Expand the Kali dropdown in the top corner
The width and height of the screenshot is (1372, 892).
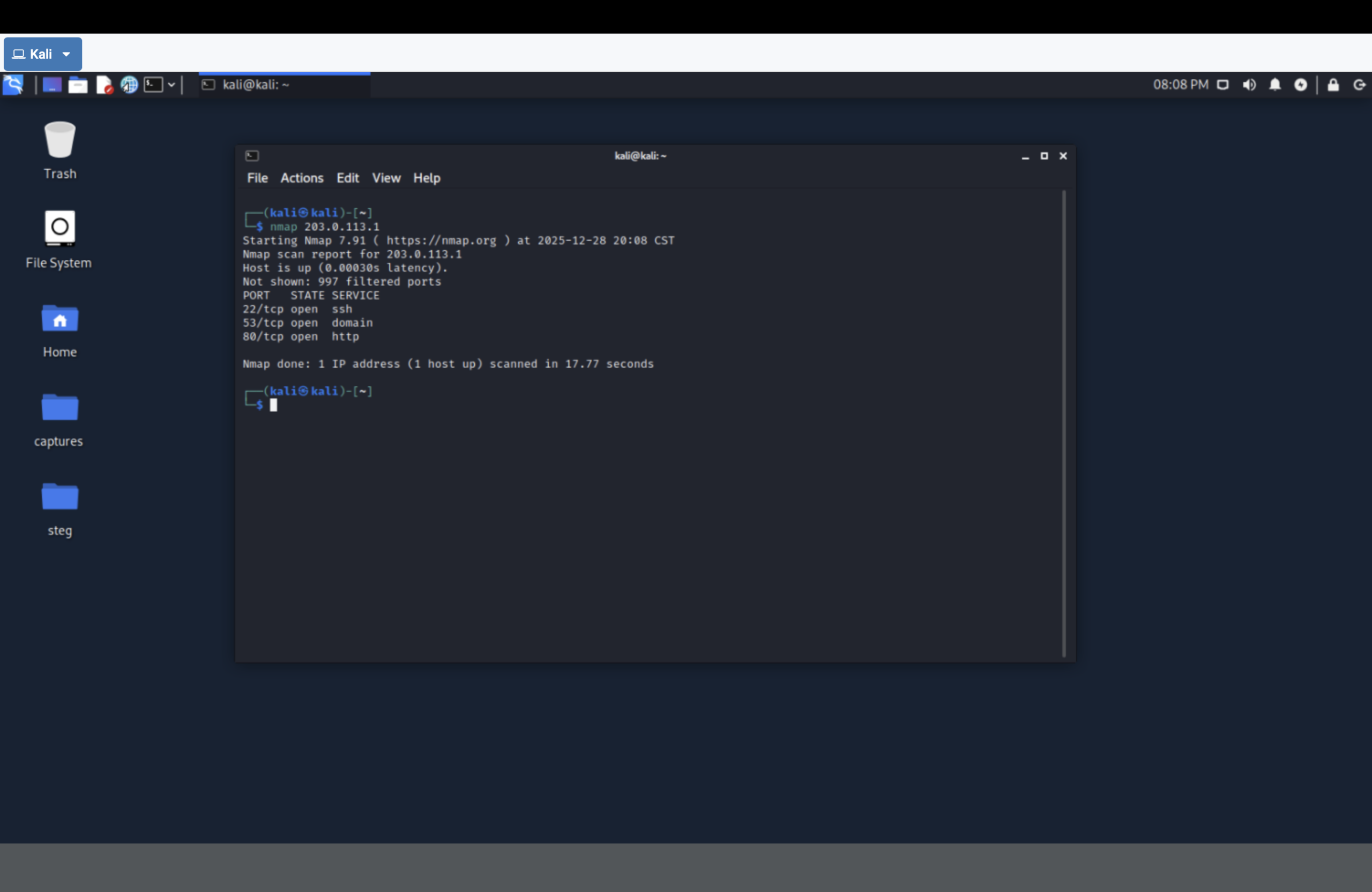click(42, 54)
